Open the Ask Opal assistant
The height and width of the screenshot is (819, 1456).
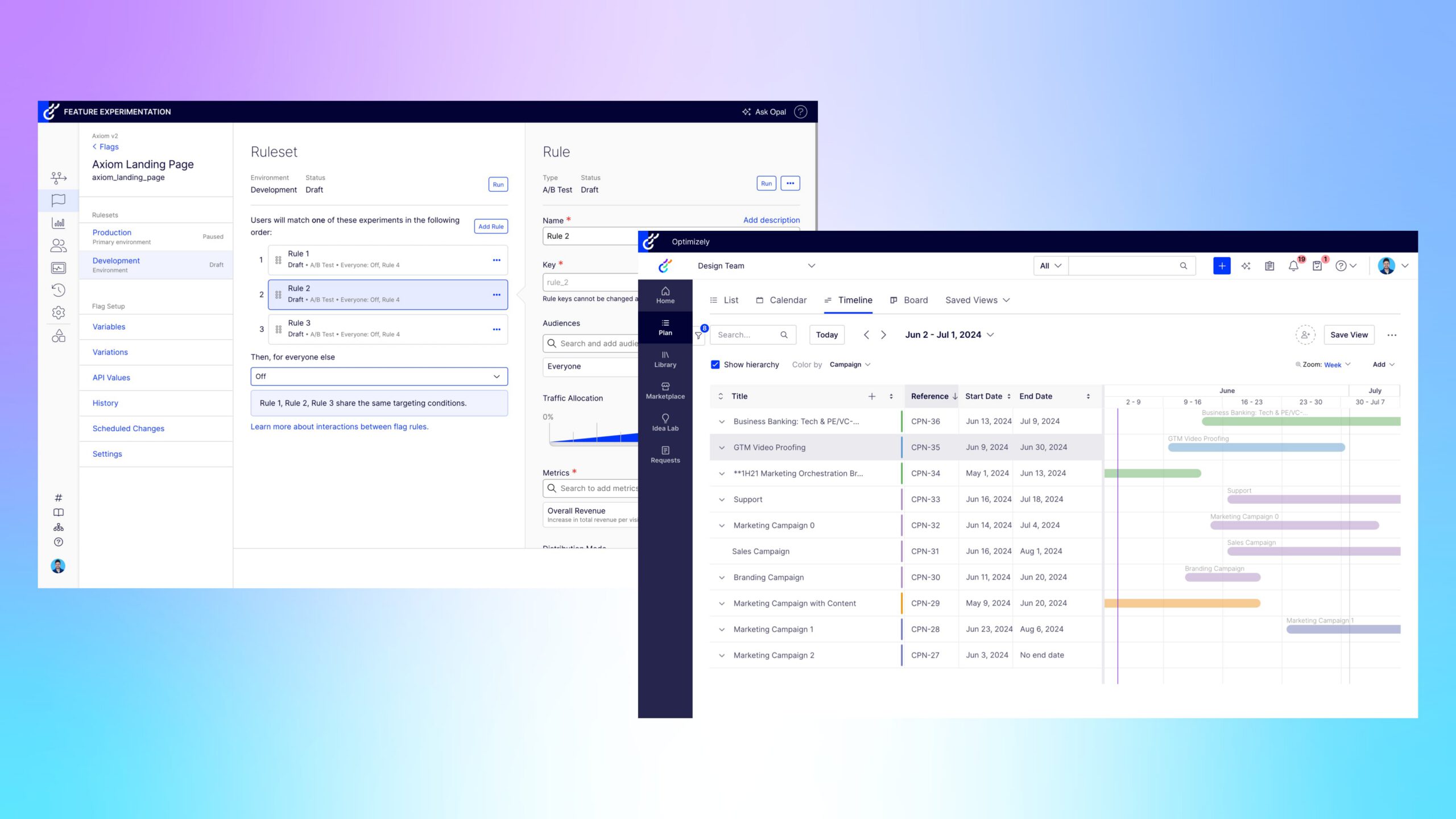pyautogui.click(x=764, y=112)
